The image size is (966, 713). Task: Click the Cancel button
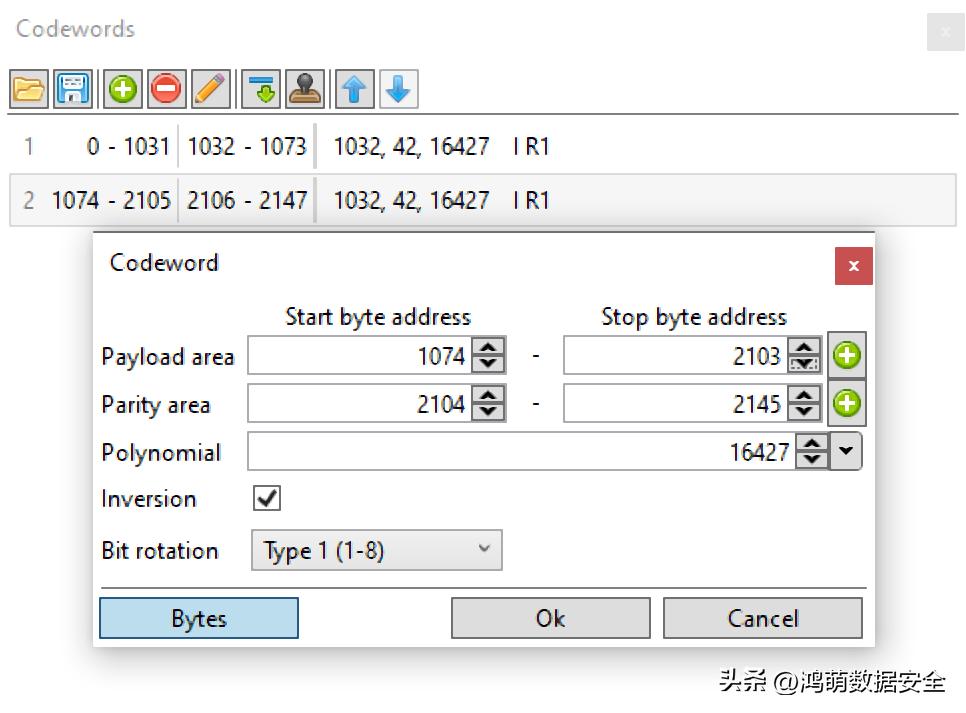[x=763, y=618]
